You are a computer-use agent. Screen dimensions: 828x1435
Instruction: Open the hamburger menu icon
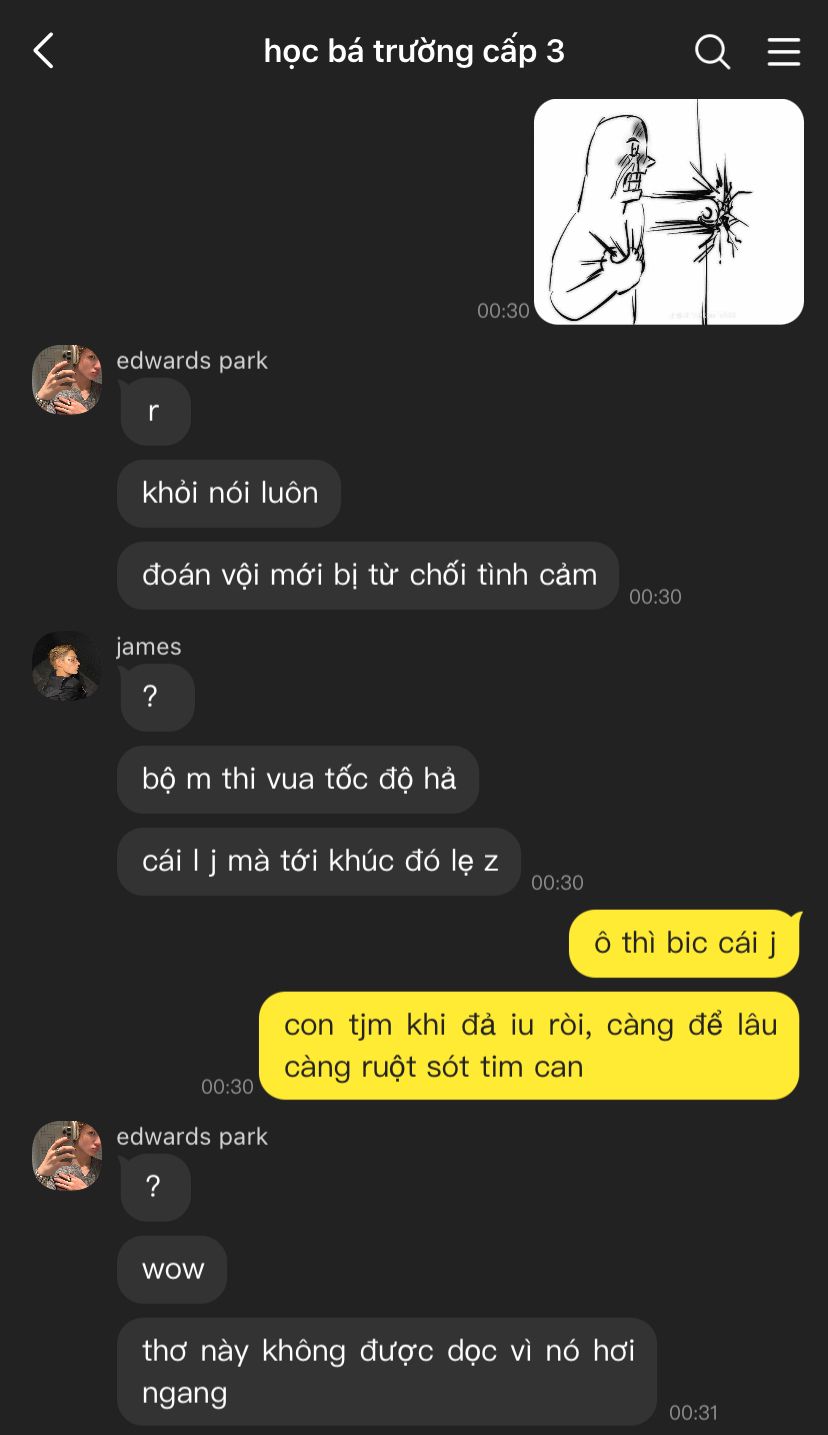coord(784,52)
